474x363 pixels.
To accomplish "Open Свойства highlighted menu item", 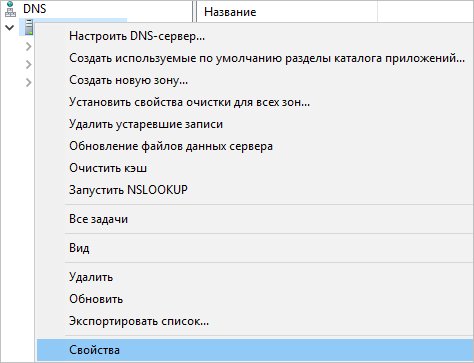I will tap(255, 350).
